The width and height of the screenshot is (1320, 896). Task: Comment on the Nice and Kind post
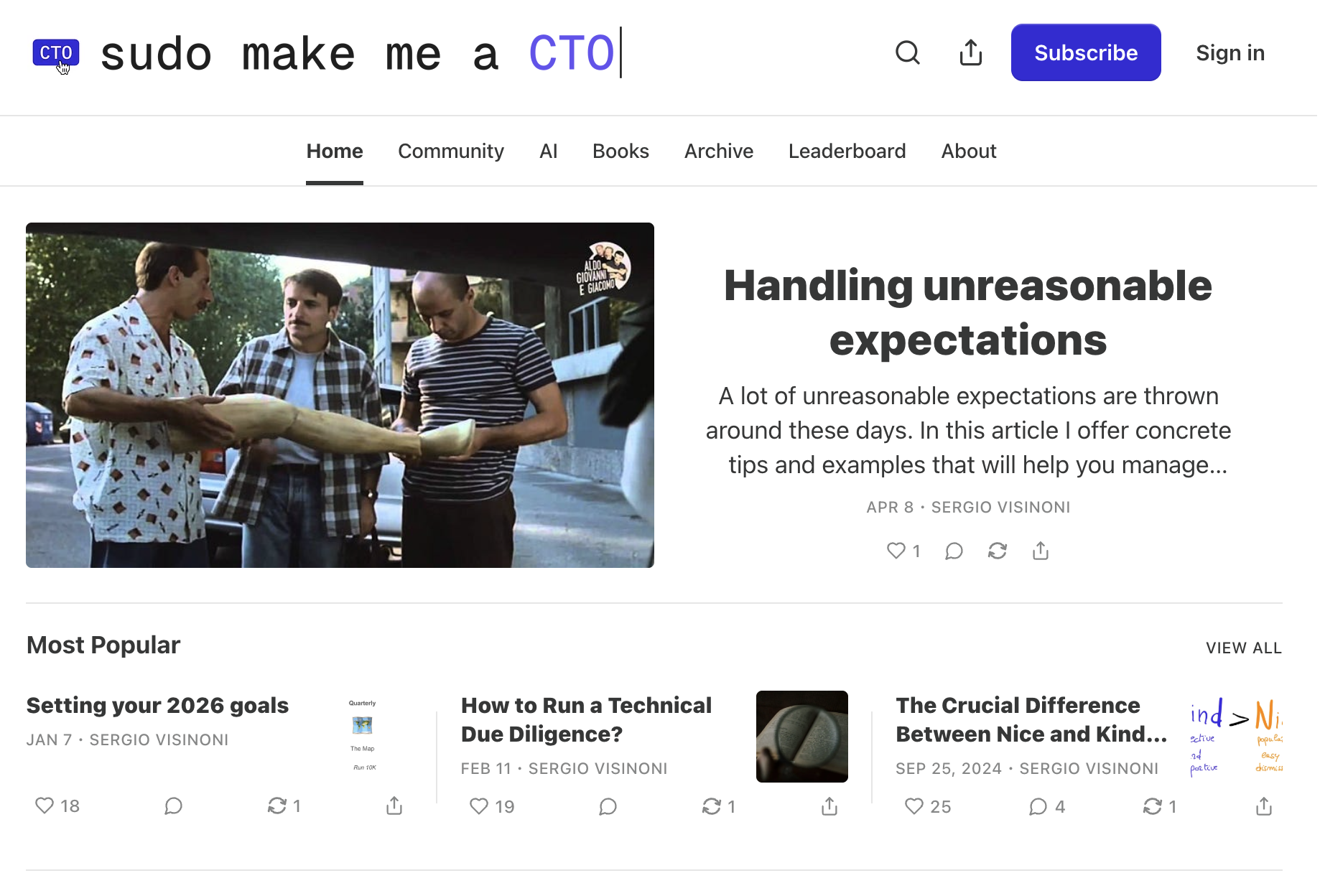coord(1046,806)
